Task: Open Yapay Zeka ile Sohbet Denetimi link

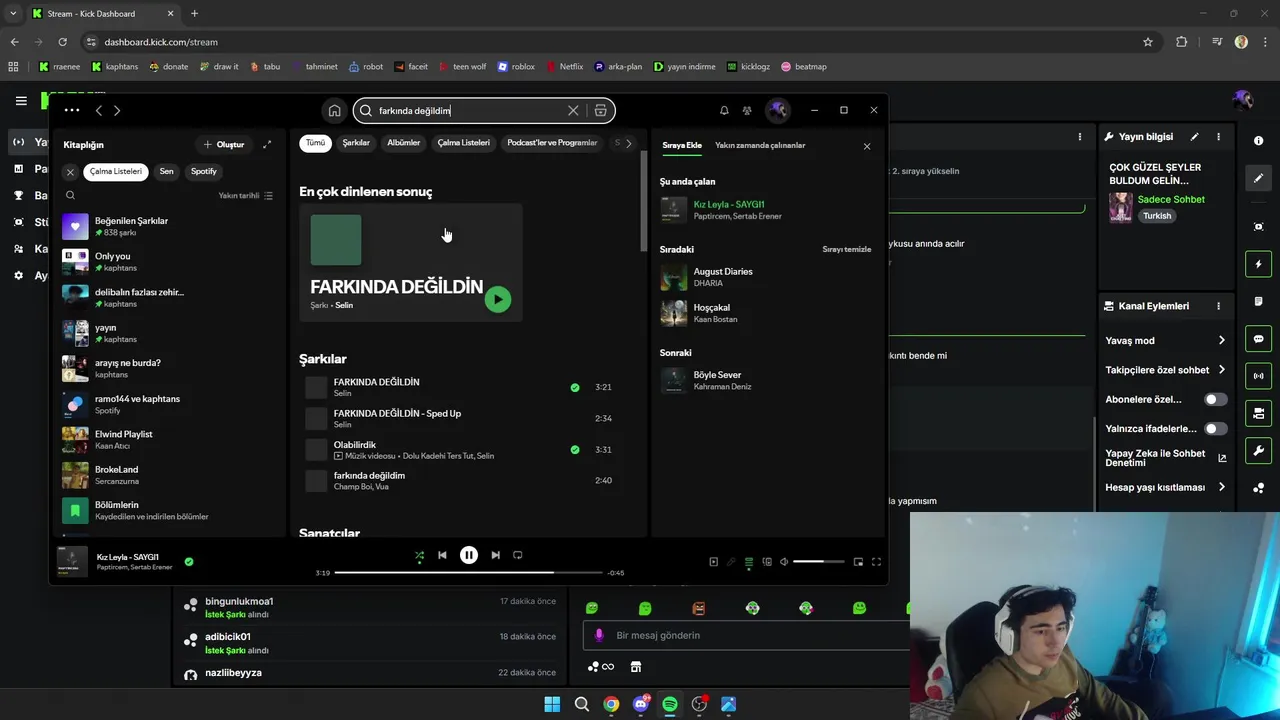Action: pos(1165,458)
